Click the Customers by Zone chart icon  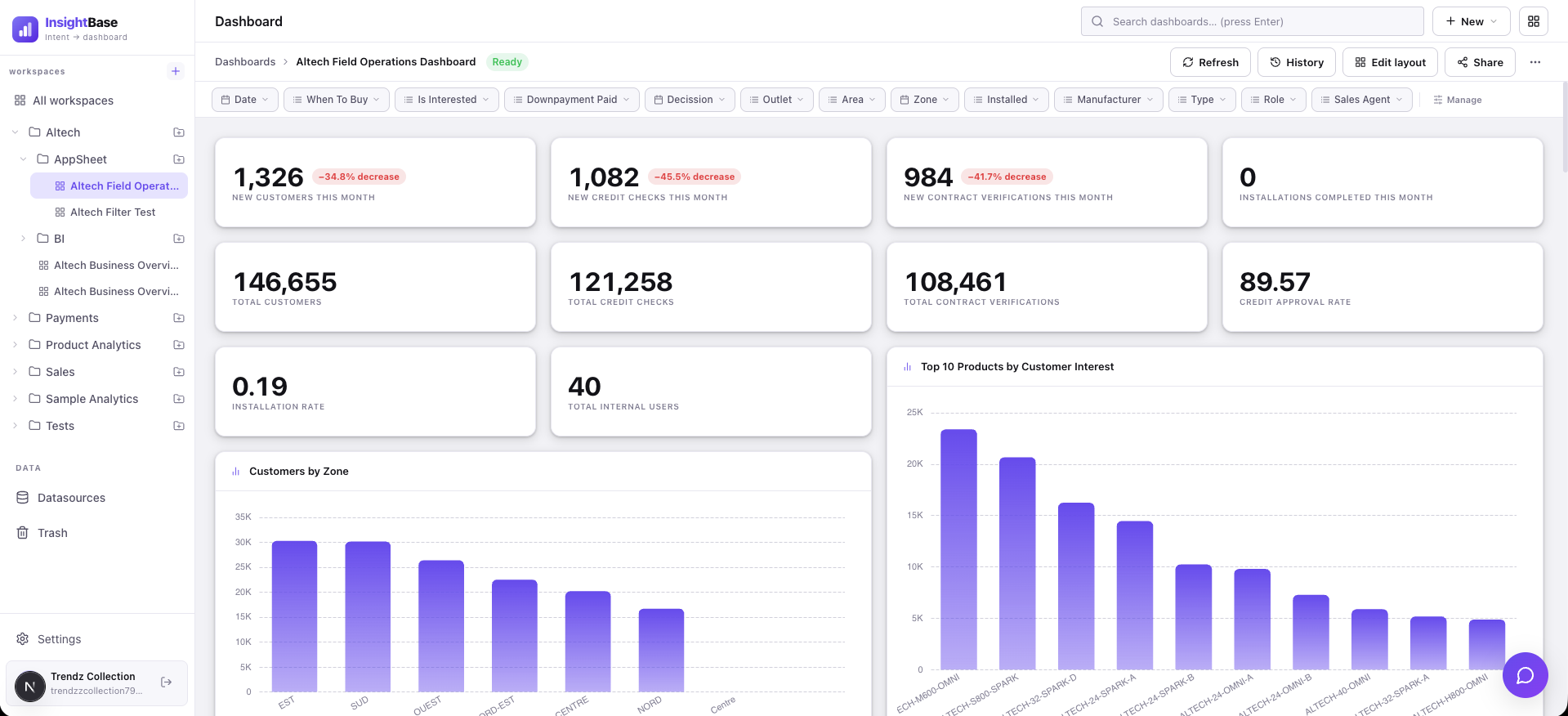tap(236, 472)
